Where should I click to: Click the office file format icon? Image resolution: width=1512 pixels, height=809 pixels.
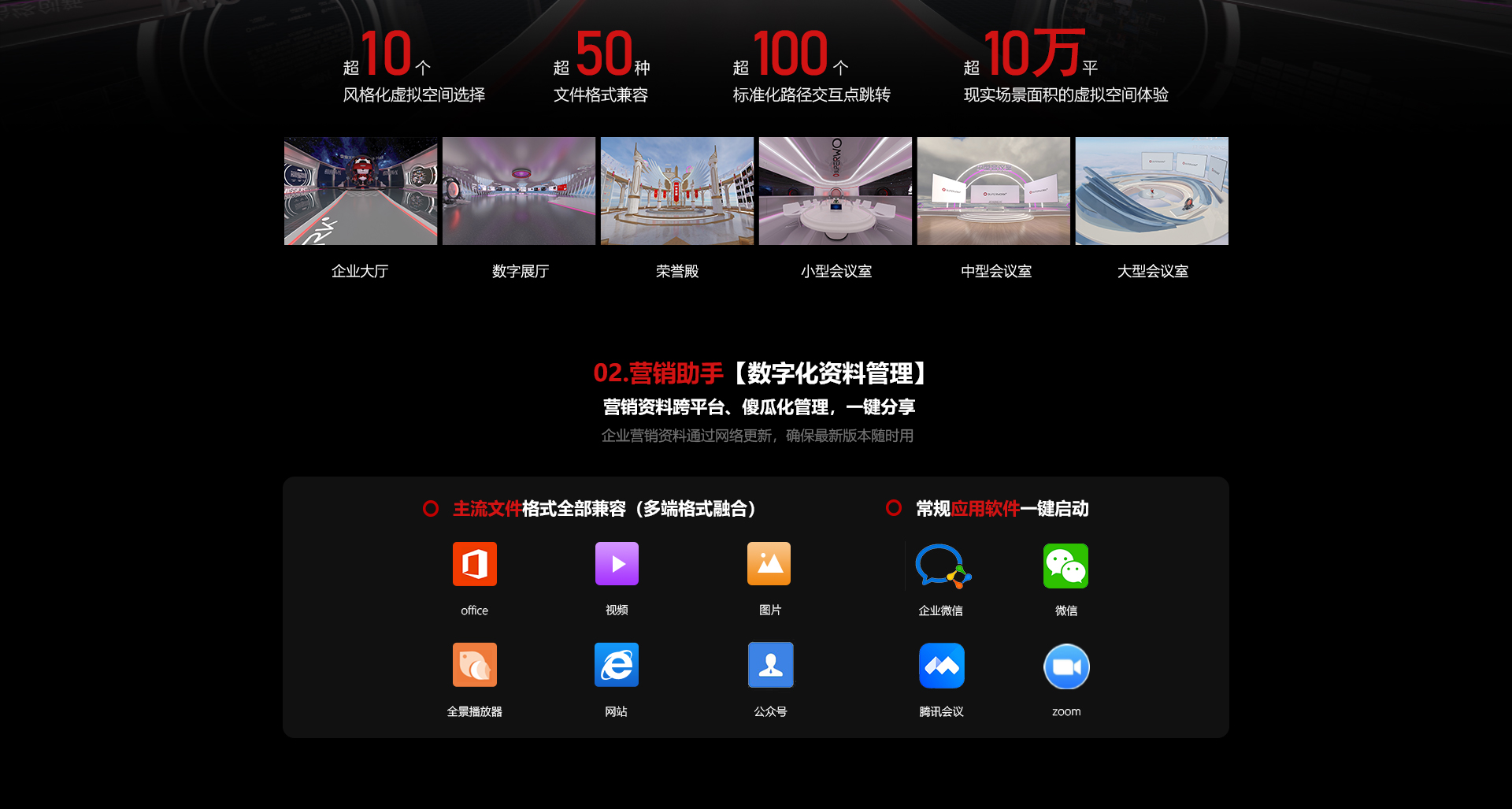pyautogui.click(x=474, y=564)
